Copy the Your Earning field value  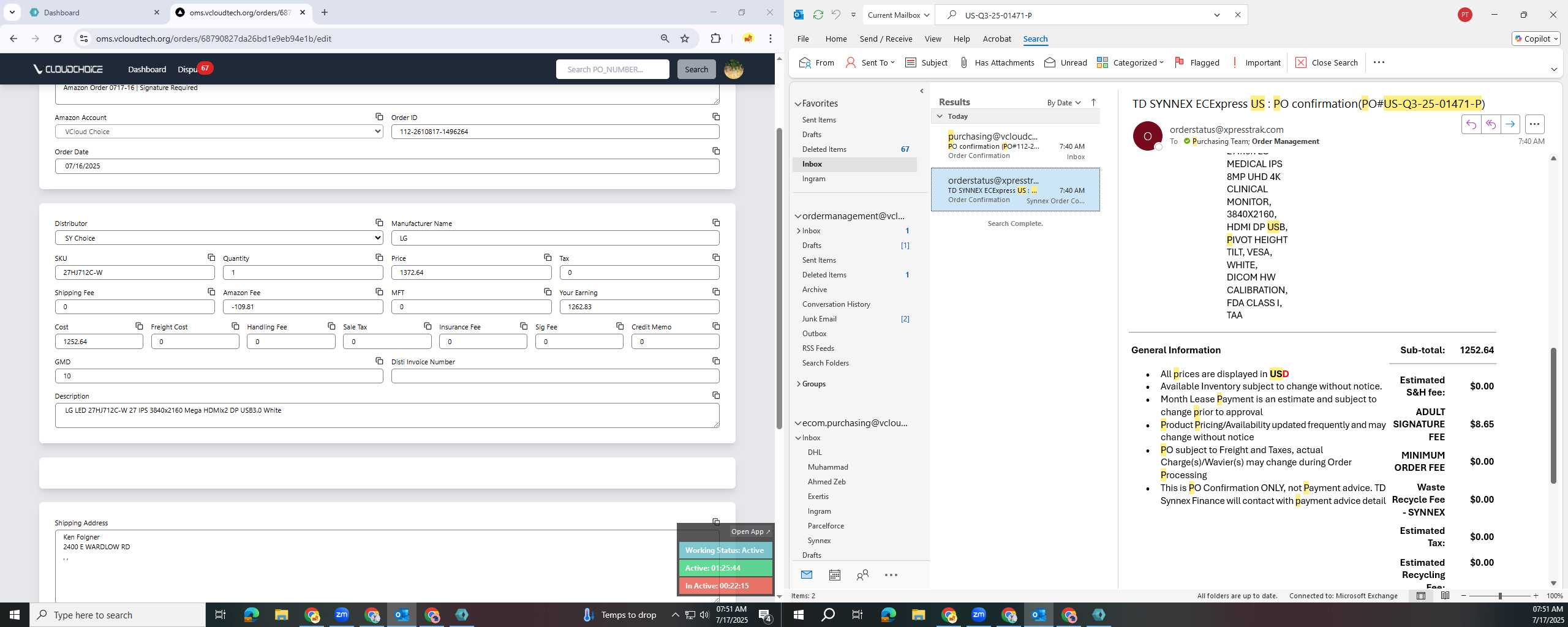pos(715,291)
